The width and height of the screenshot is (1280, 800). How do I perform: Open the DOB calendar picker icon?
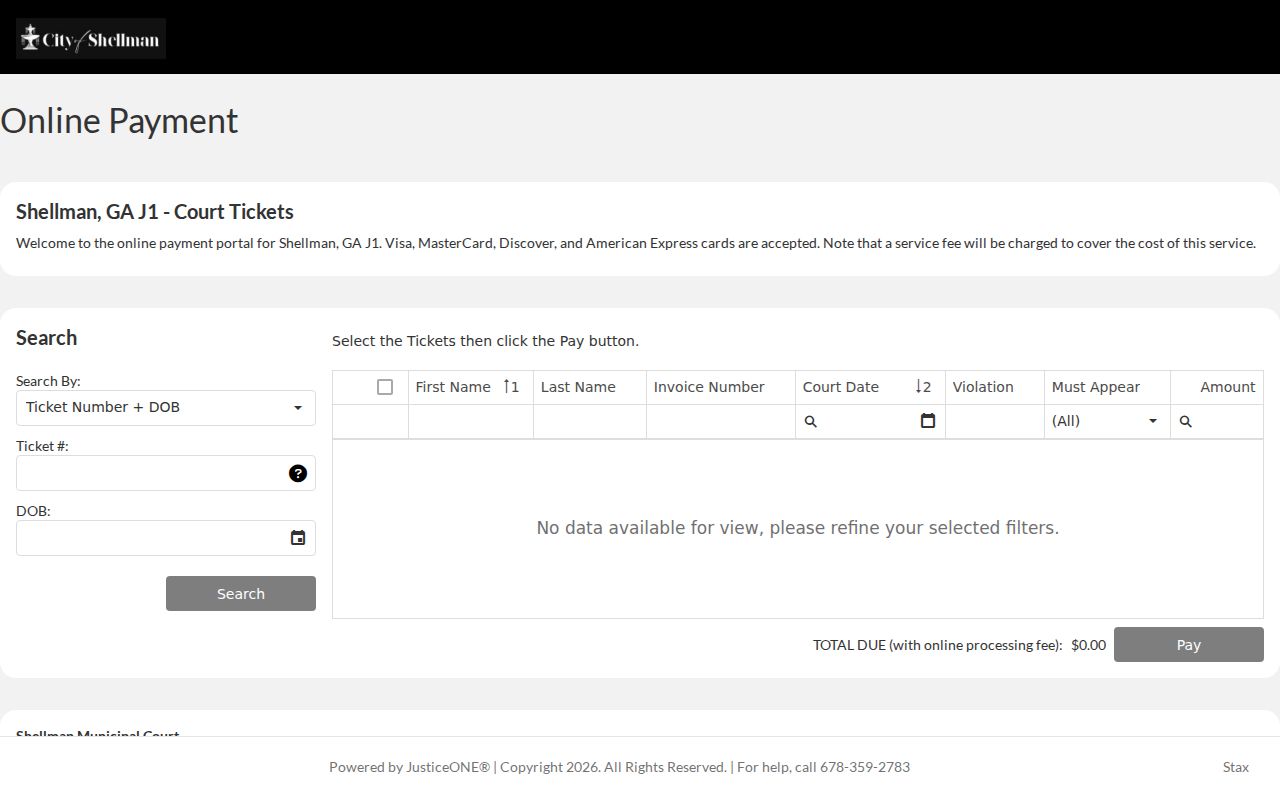[298, 538]
